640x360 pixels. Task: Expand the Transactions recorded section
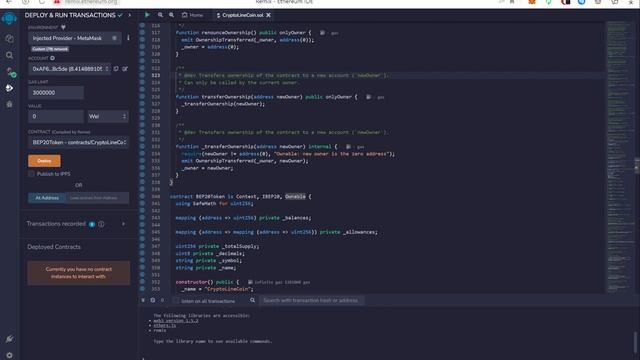click(x=123, y=224)
